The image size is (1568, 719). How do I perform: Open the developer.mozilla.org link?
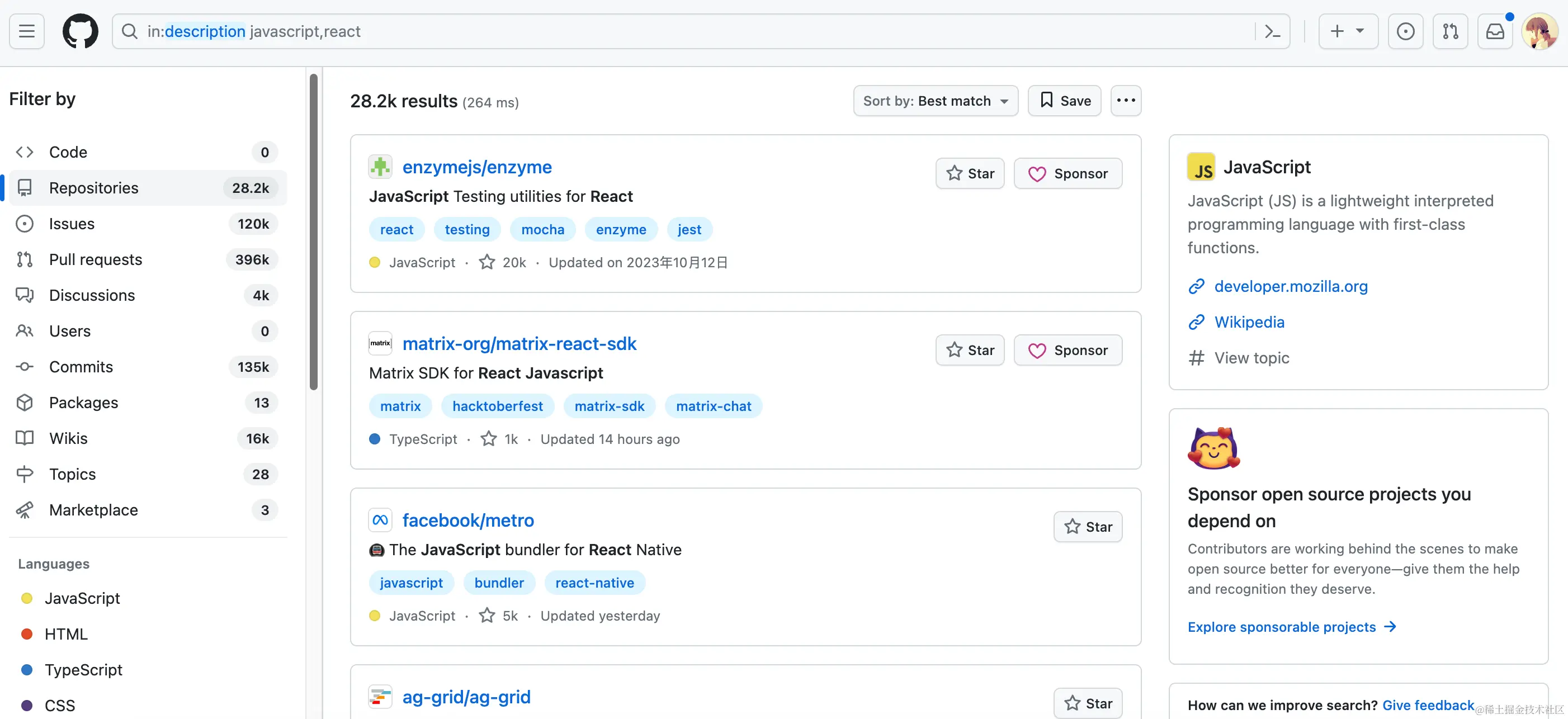pyautogui.click(x=1291, y=286)
